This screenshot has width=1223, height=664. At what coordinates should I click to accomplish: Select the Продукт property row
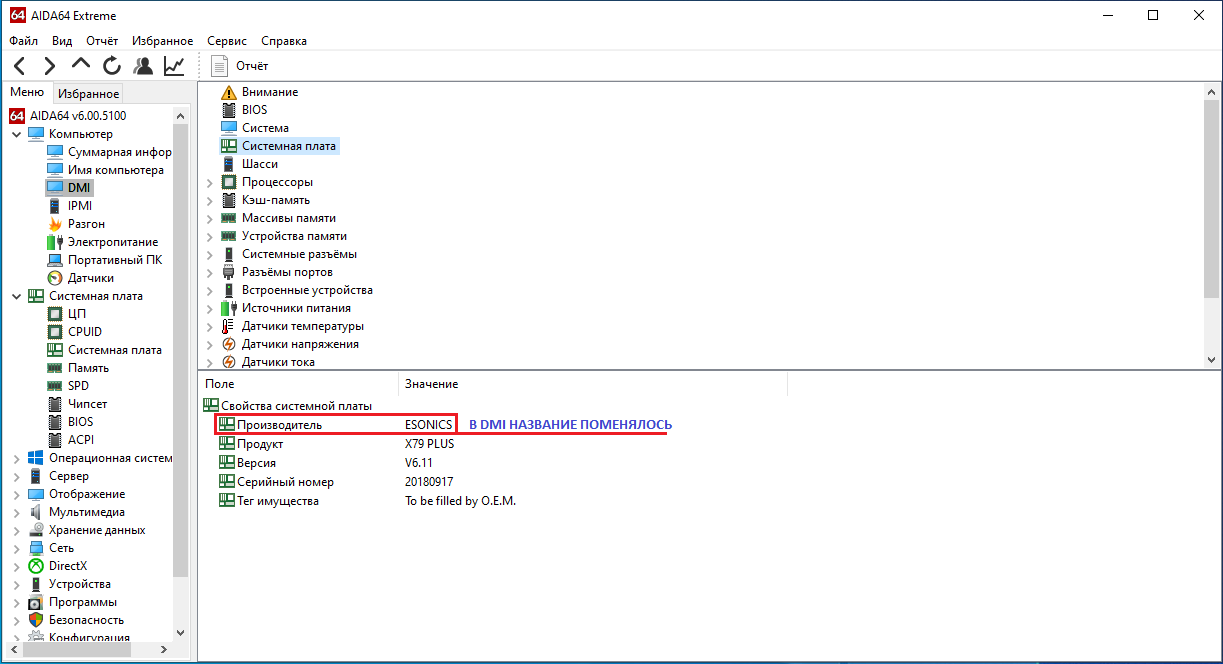point(336,444)
